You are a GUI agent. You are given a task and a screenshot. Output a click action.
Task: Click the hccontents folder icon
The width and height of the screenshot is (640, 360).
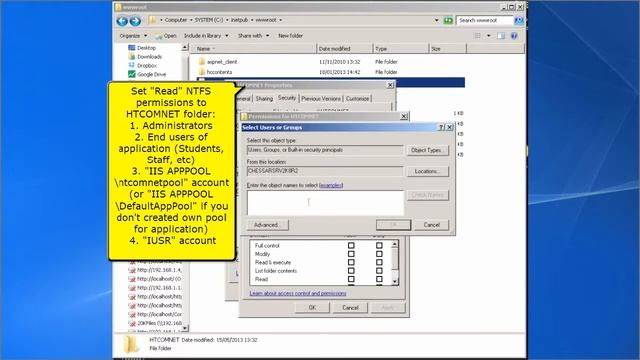point(202,72)
